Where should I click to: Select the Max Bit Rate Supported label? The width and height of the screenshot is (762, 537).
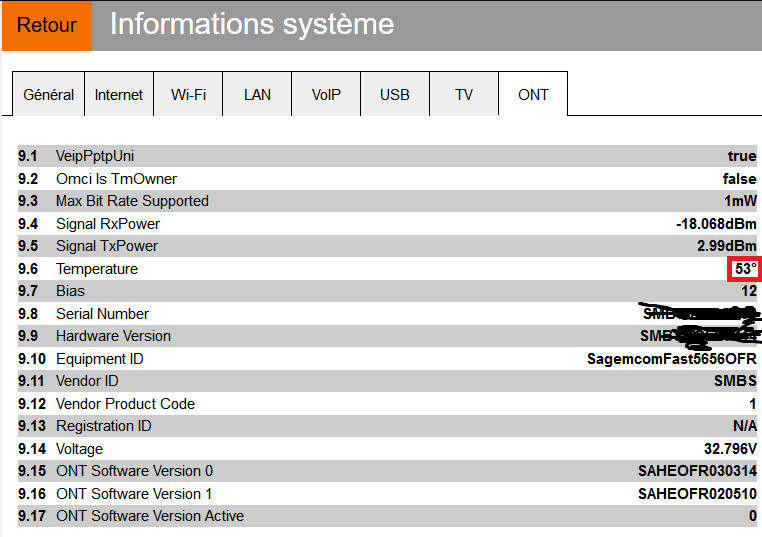(x=132, y=201)
